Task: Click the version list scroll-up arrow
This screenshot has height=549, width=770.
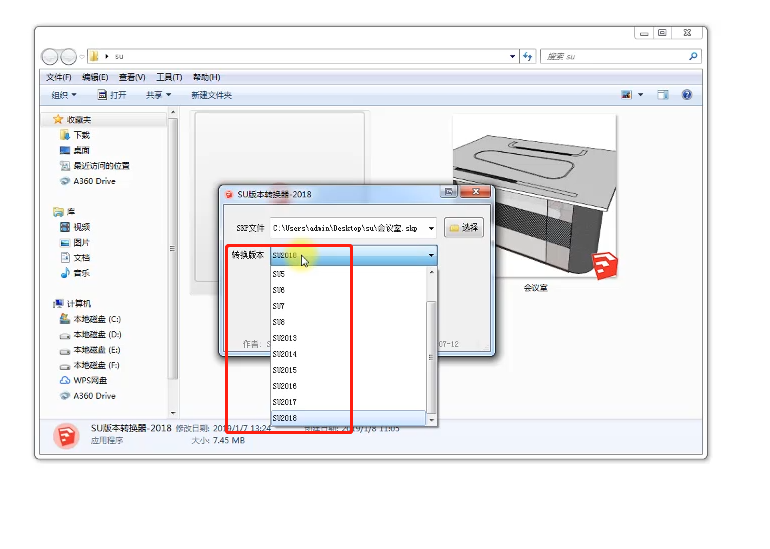Action: coord(431,272)
